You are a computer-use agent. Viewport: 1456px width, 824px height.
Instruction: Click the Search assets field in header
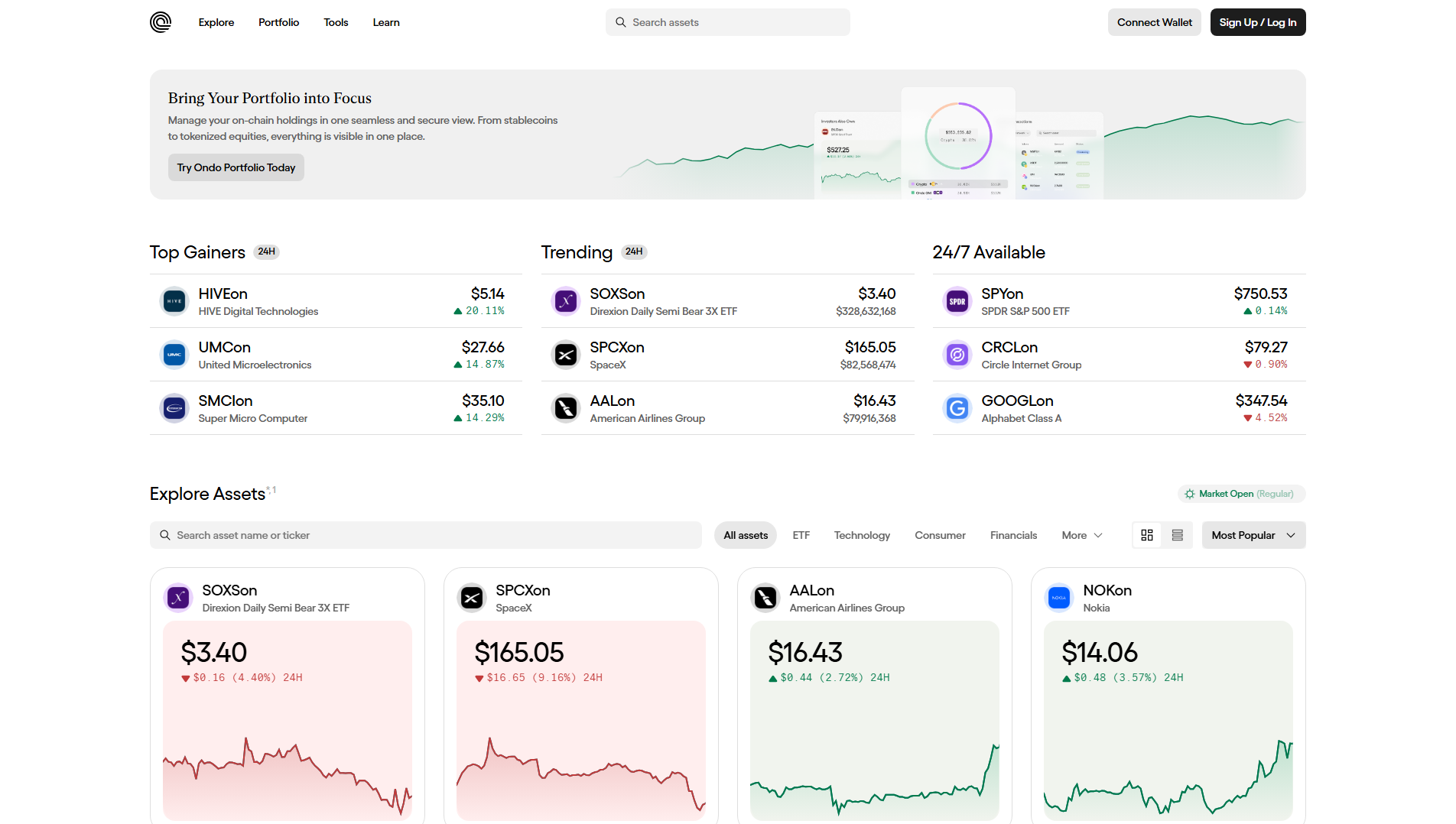tap(728, 22)
